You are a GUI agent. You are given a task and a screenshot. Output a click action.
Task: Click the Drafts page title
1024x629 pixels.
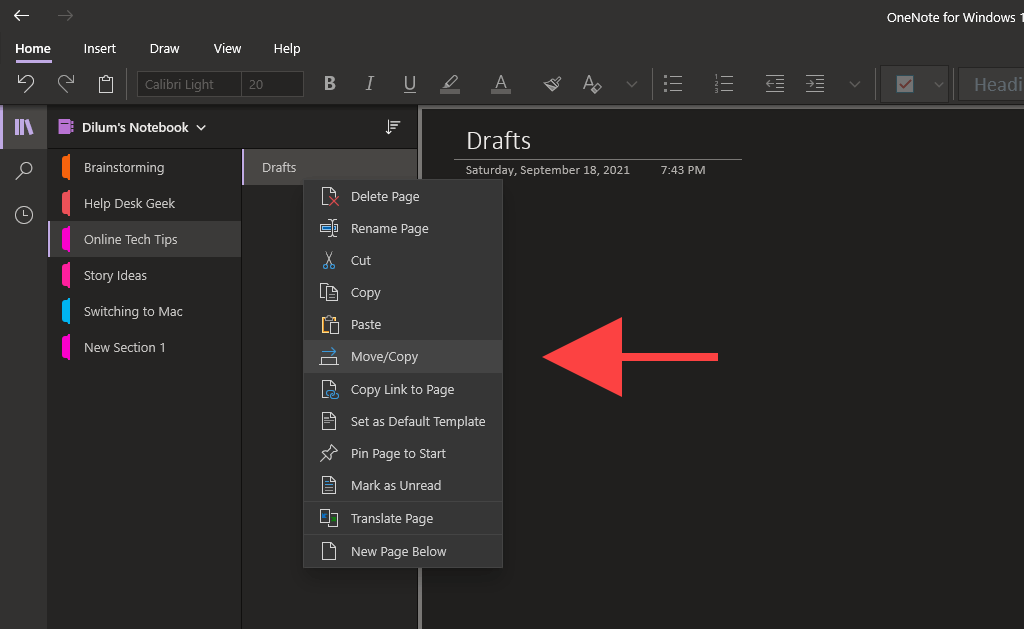498,140
